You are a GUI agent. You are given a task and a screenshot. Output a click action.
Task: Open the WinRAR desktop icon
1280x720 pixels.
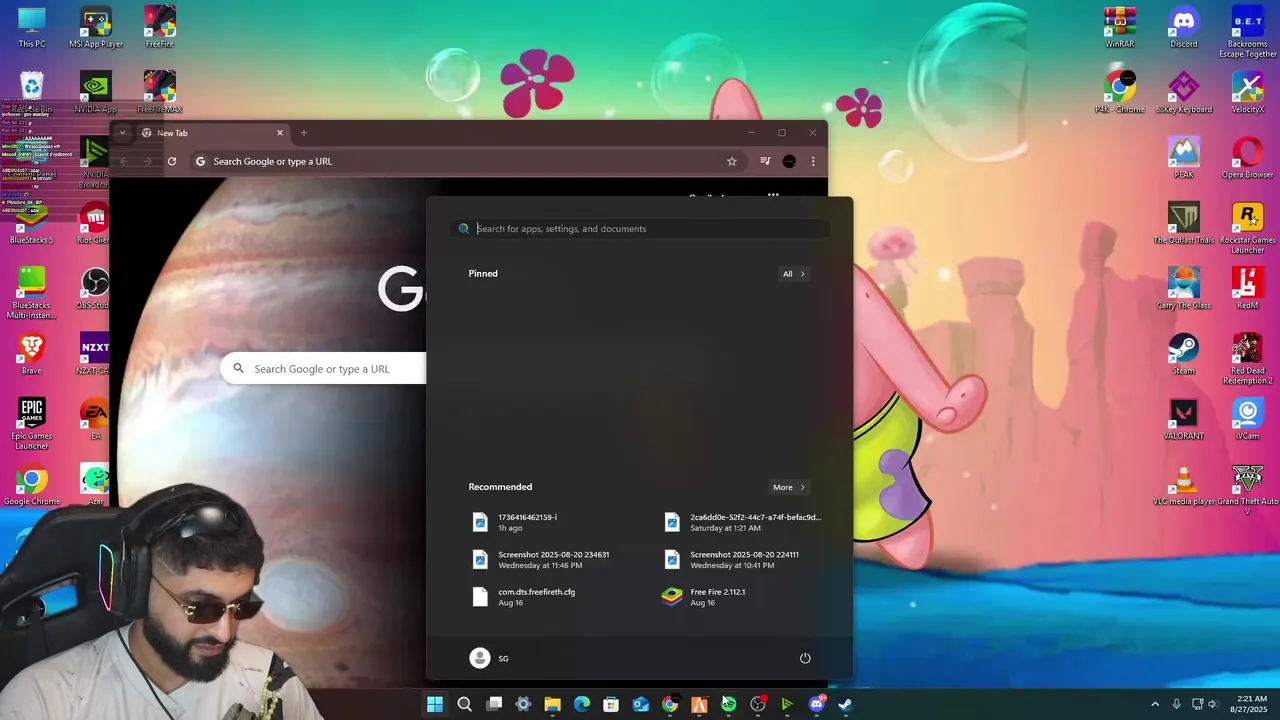coord(1120,27)
